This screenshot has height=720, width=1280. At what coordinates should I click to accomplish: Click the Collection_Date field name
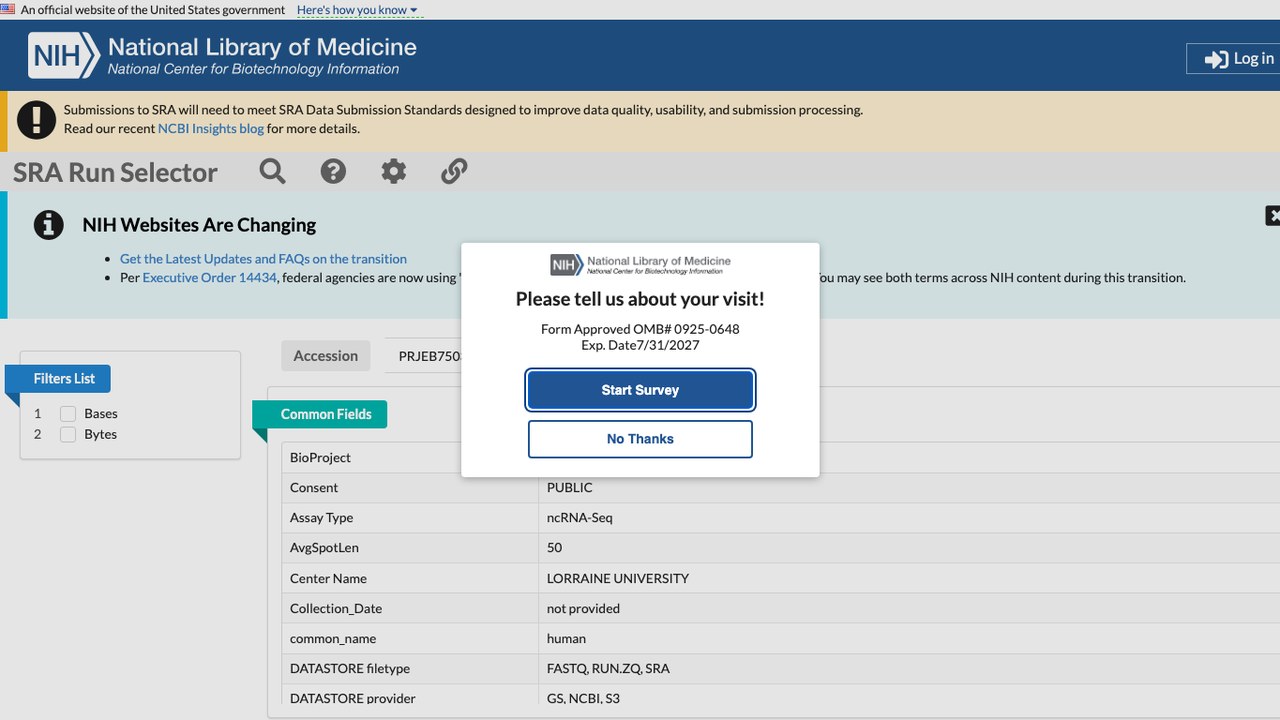336,608
